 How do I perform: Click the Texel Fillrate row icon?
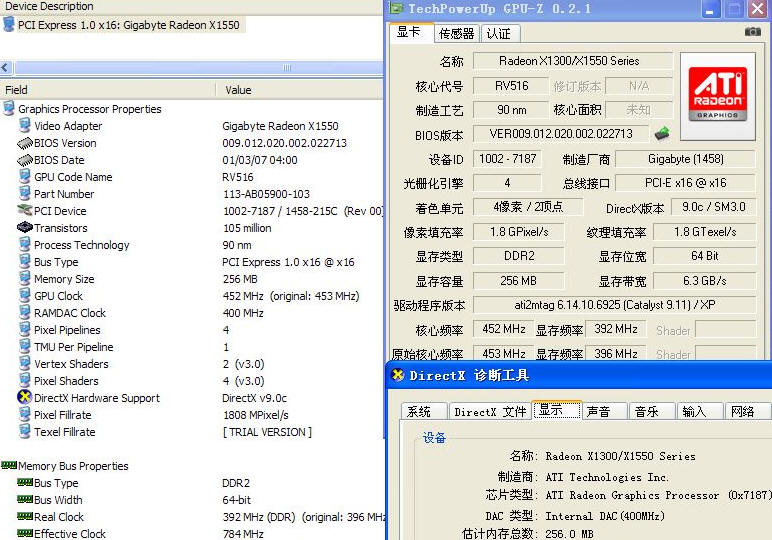coord(25,431)
